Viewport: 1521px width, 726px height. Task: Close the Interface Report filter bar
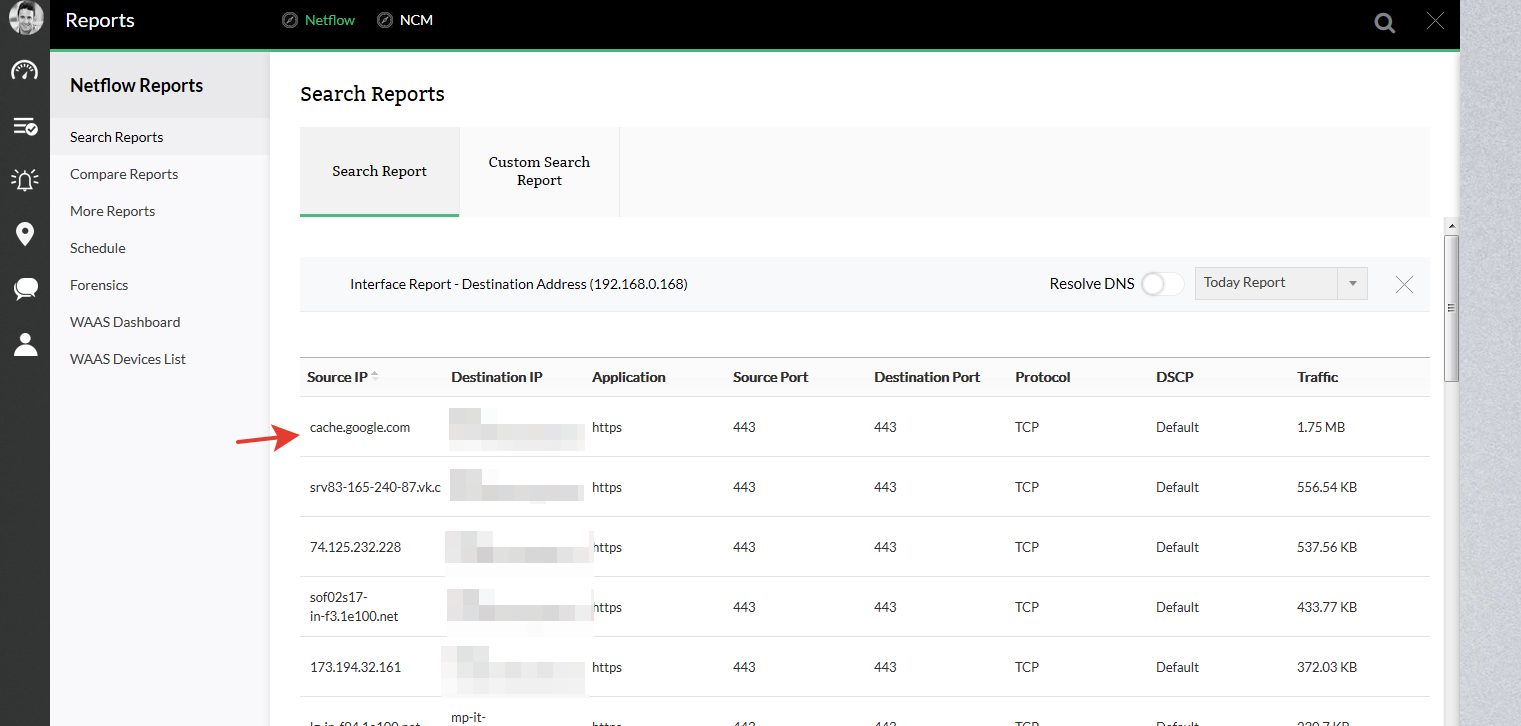[1404, 285]
